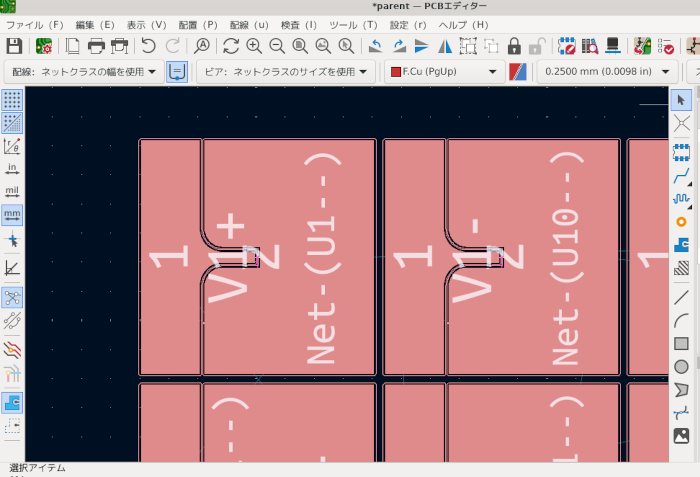Rotate selection counterclockwise
The height and width of the screenshot is (477, 700).
375,46
